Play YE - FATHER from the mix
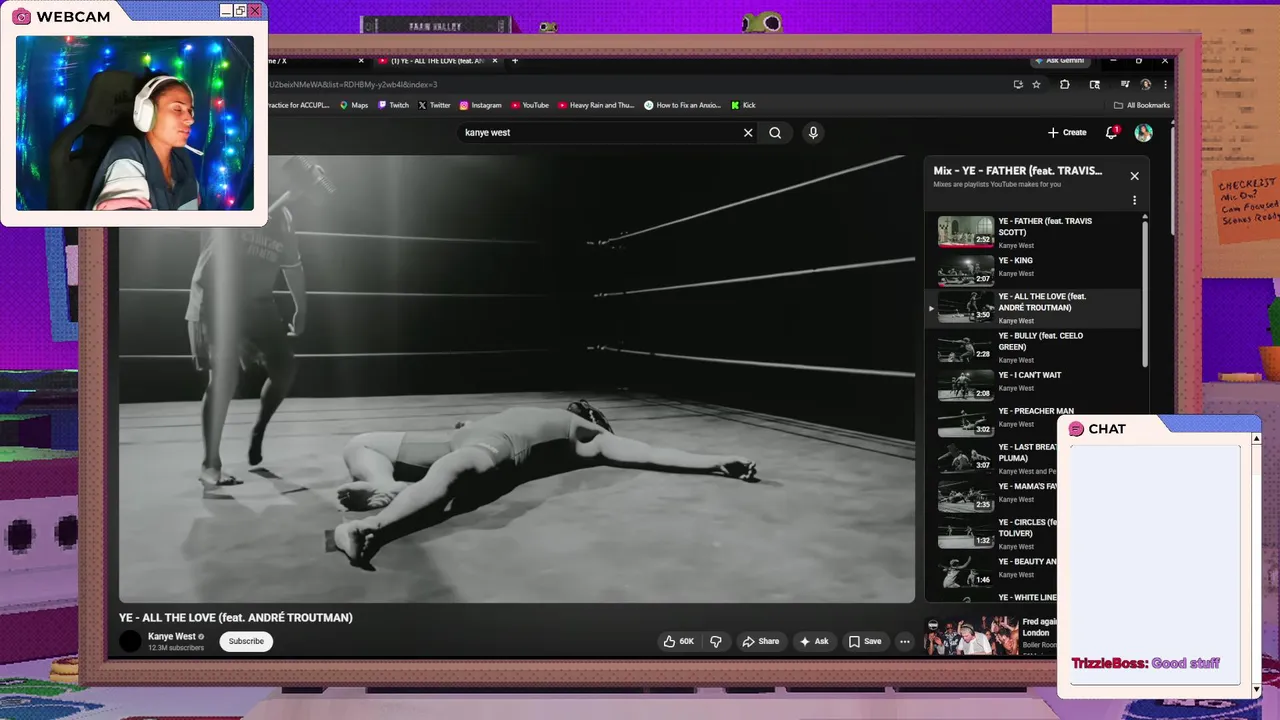The image size is (1280, 720). coord(1034,232)
